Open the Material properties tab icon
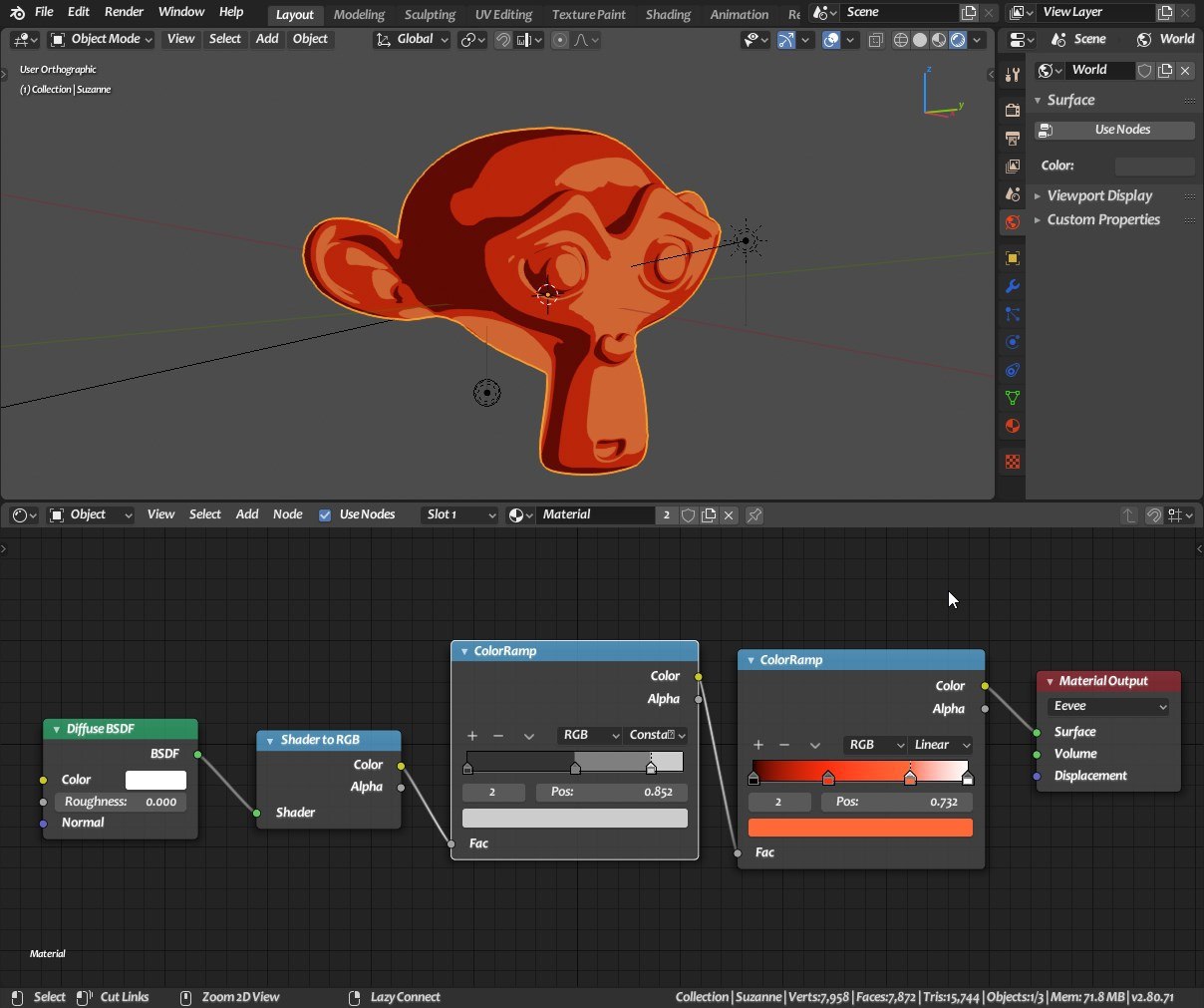 pos(1012,426)
